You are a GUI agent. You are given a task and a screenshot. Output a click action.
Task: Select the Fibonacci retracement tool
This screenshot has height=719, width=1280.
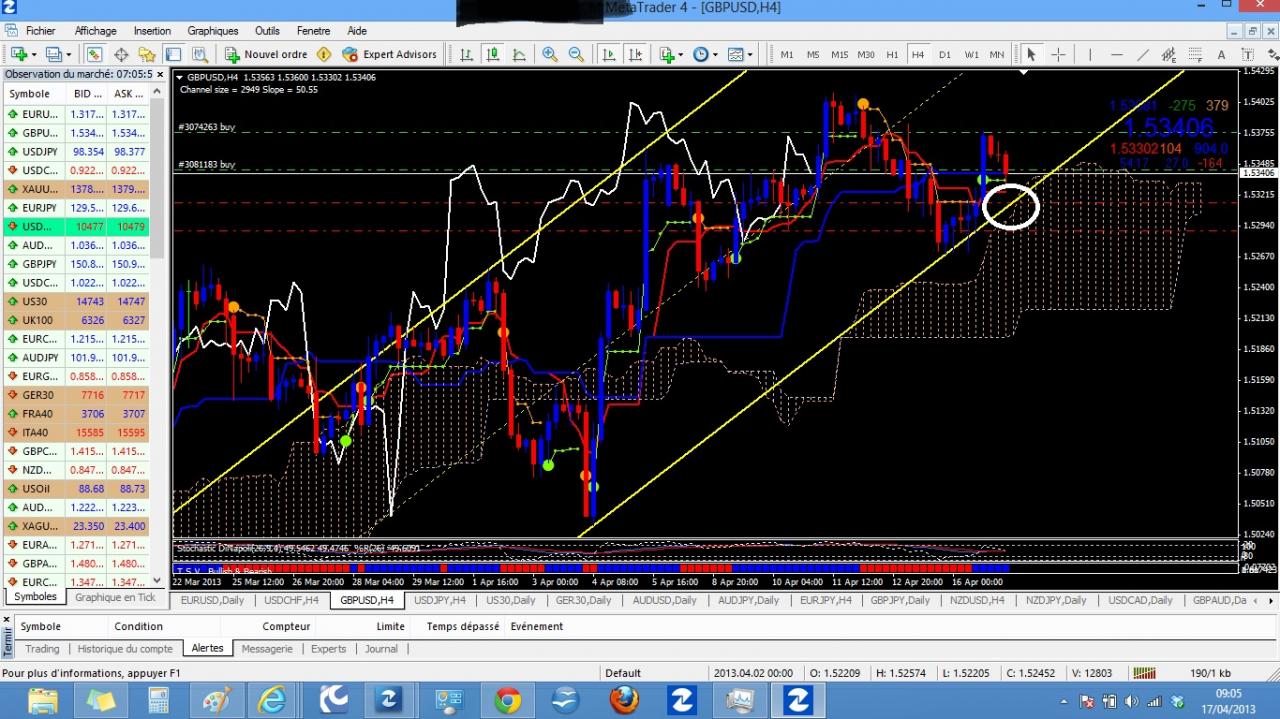[1194, 54]
